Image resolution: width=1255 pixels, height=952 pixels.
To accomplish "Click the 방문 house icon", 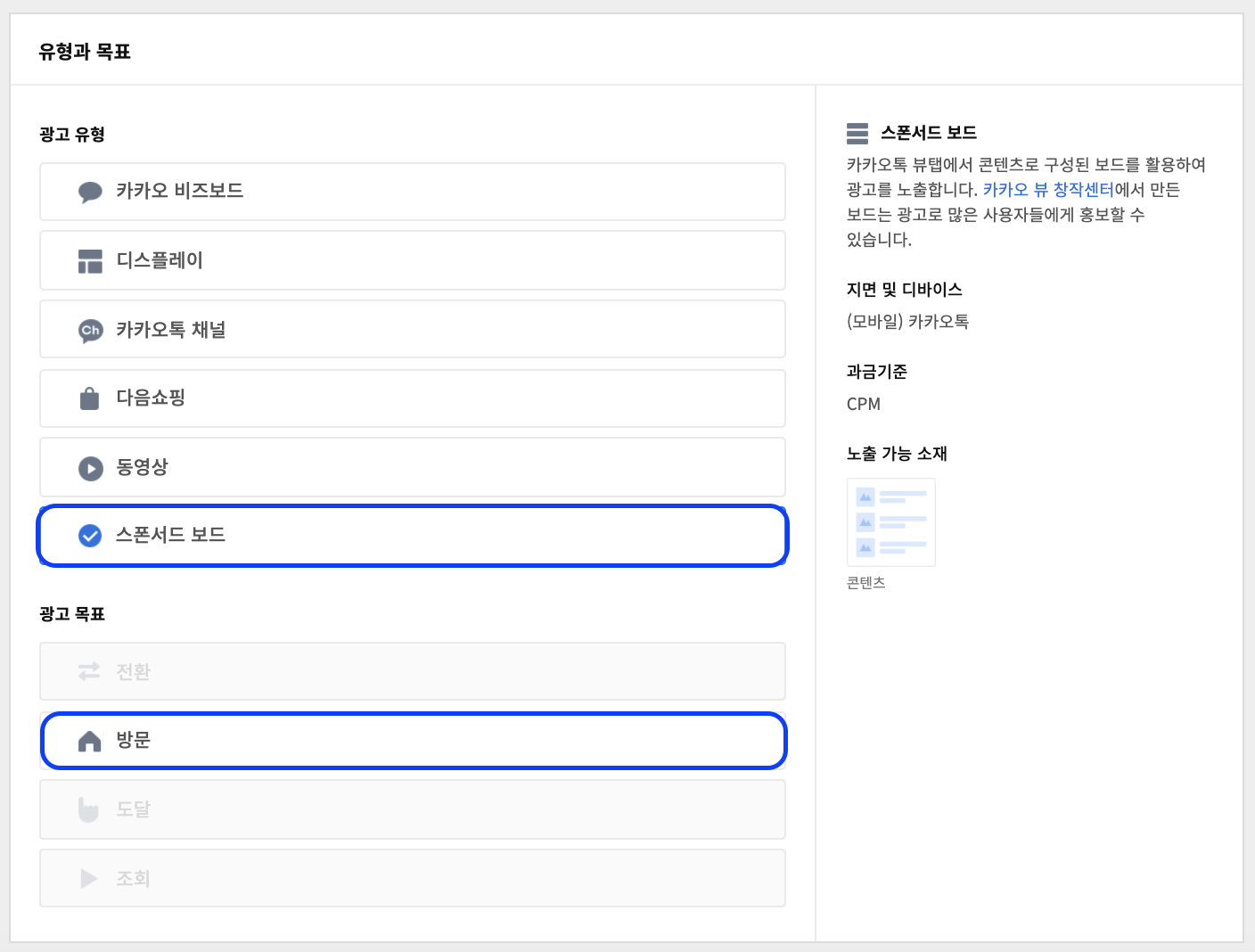I will pos(90,741).
